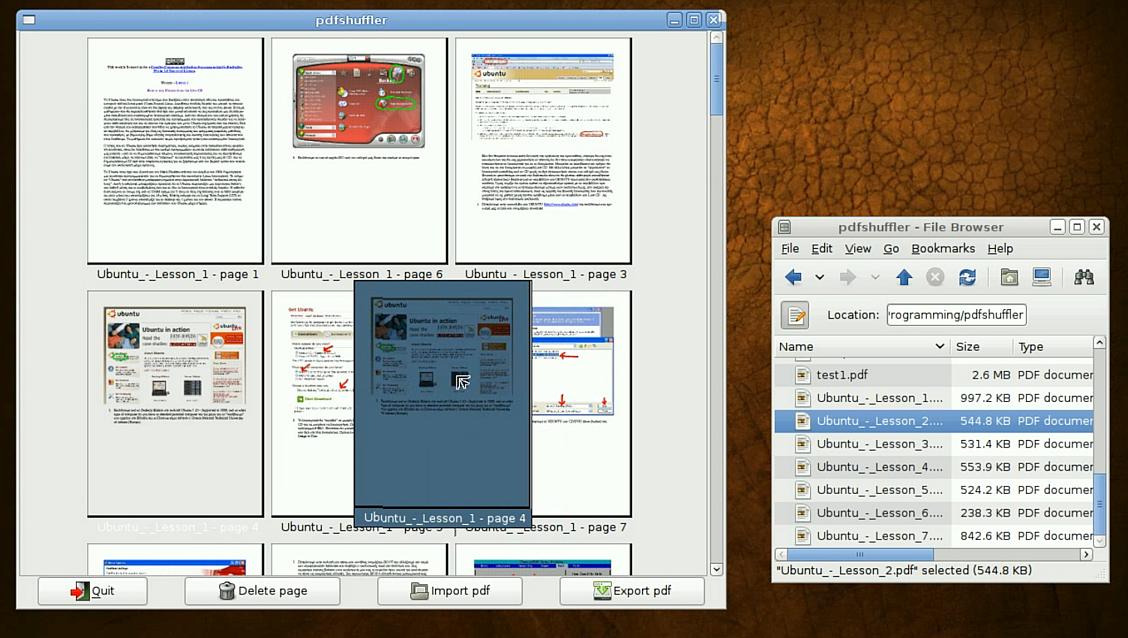Click the forward arrow in File Browser
1128x638 pixels.
(848, 277)
